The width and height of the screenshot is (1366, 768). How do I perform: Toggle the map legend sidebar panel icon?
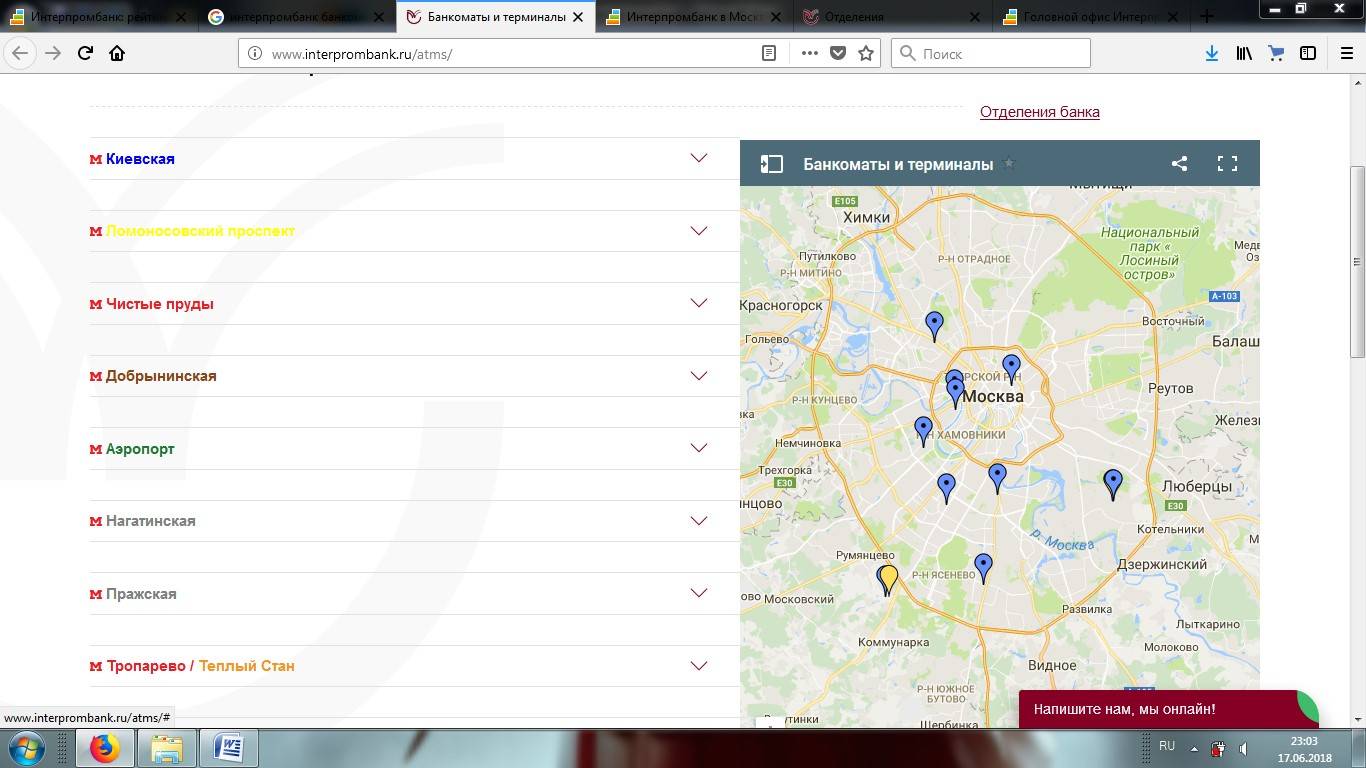coord(771,164)
